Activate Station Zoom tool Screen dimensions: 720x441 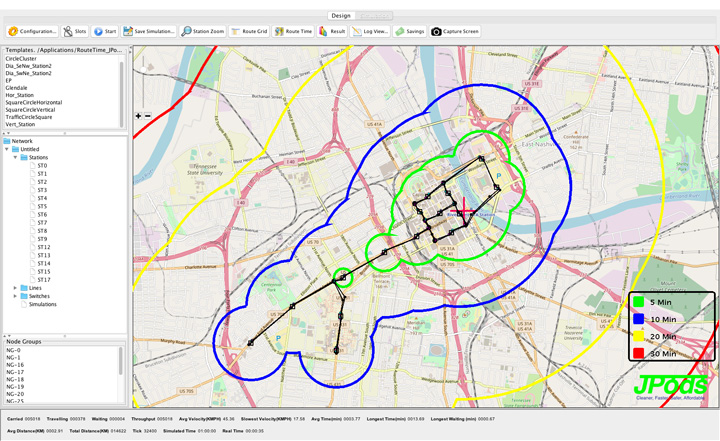pyautogui.click(x=203, y=32)
